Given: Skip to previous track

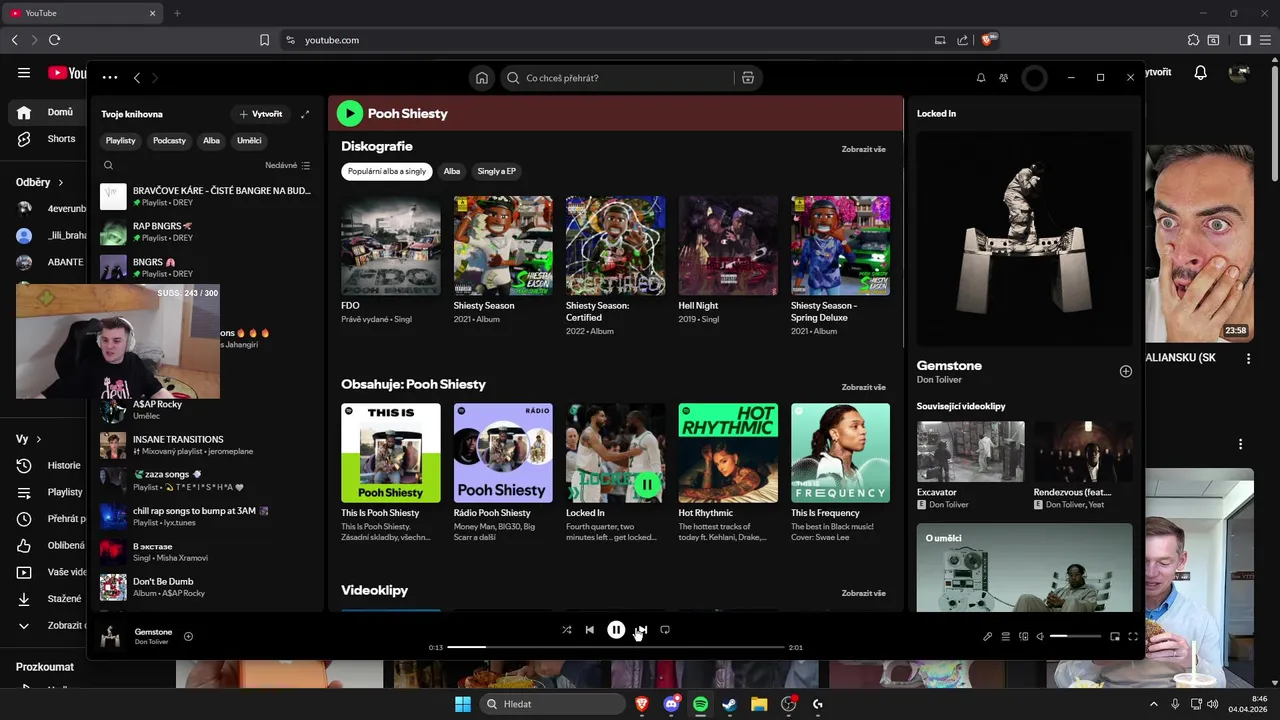Looking at the screenshot, I should tap(590, 630).
